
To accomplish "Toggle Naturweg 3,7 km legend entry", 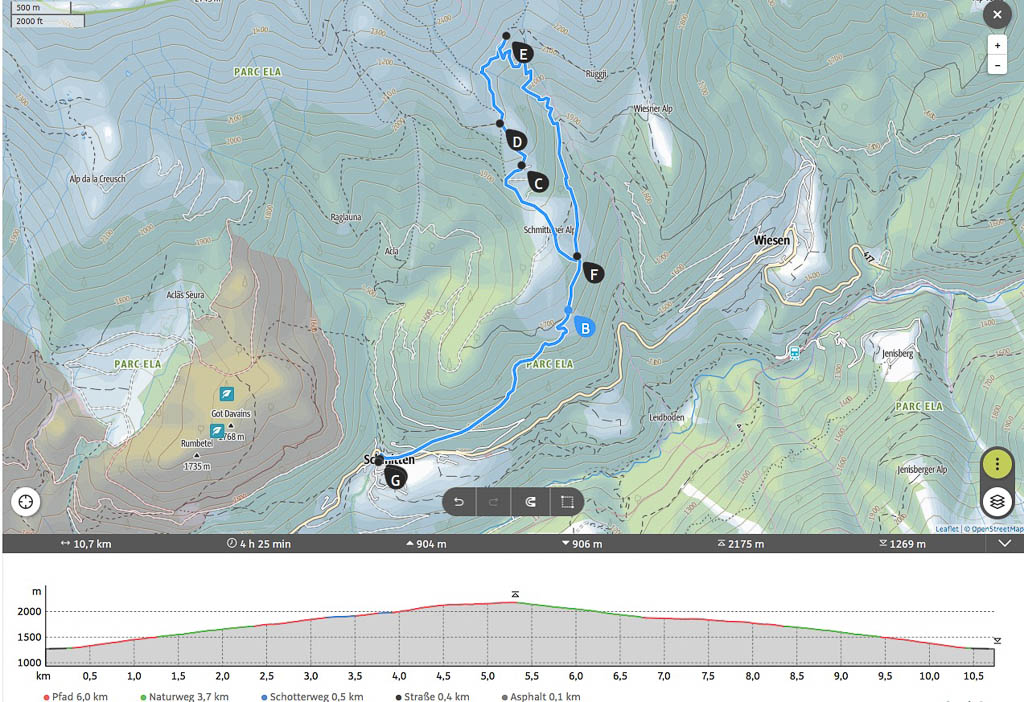I will [x=185, y=696].
